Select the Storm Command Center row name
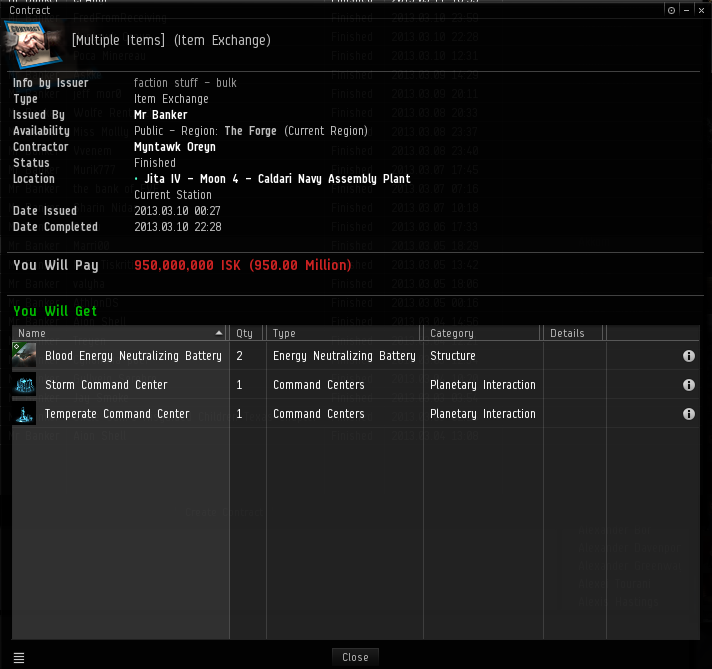This screenshot has width=712, height=669. [106, 385]
